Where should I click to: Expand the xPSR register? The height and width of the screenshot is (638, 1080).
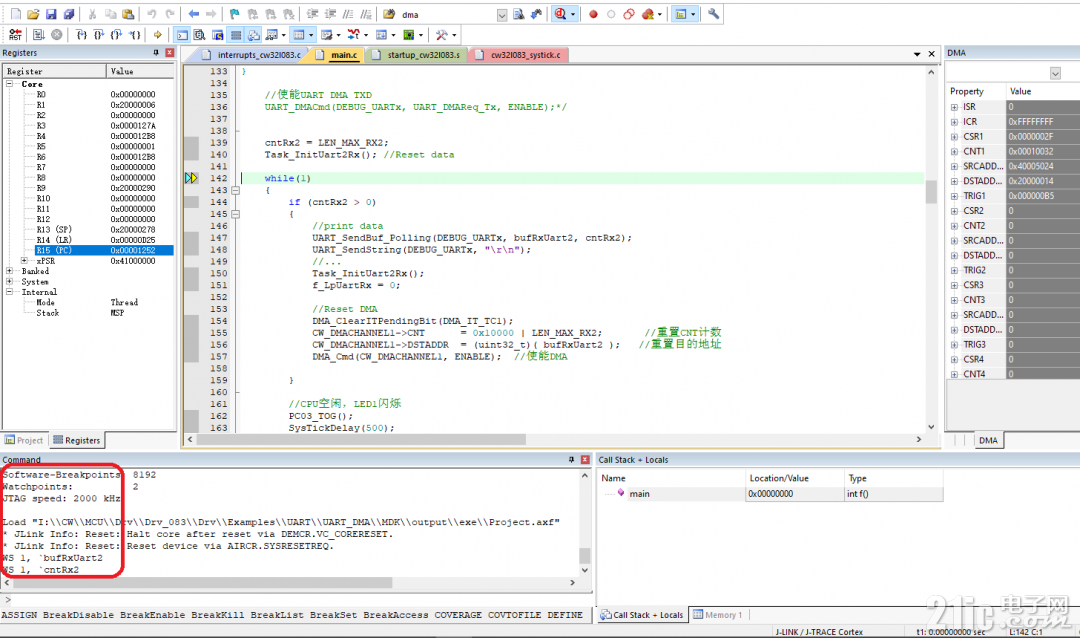pyautogui.click(x=25, y=261)
